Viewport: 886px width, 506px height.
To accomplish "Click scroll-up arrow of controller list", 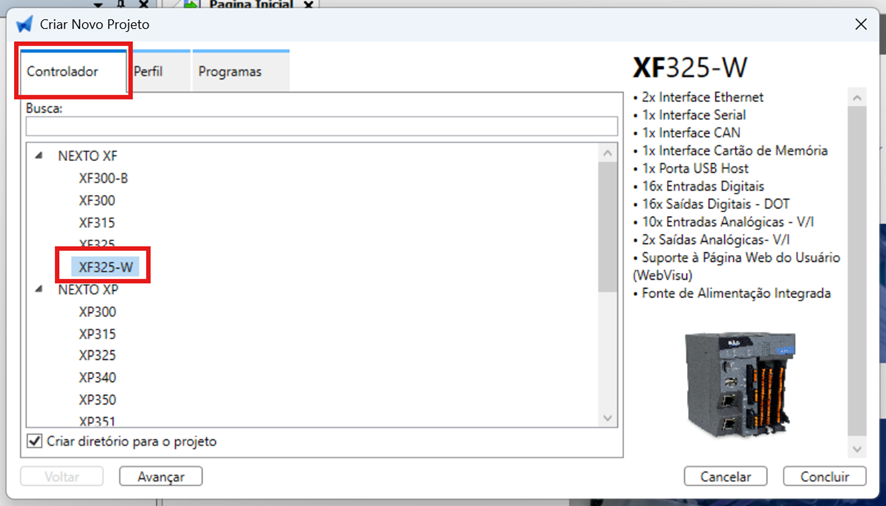I will point(607,153).
